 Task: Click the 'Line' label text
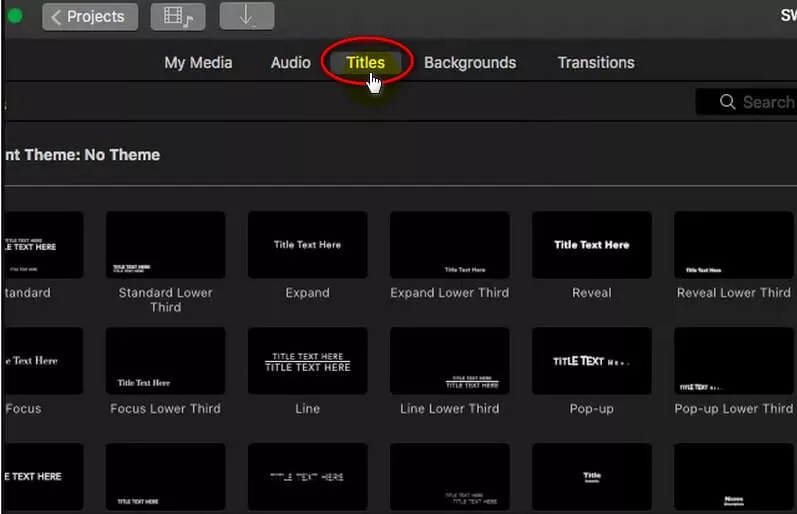click(x=308, y=409)
